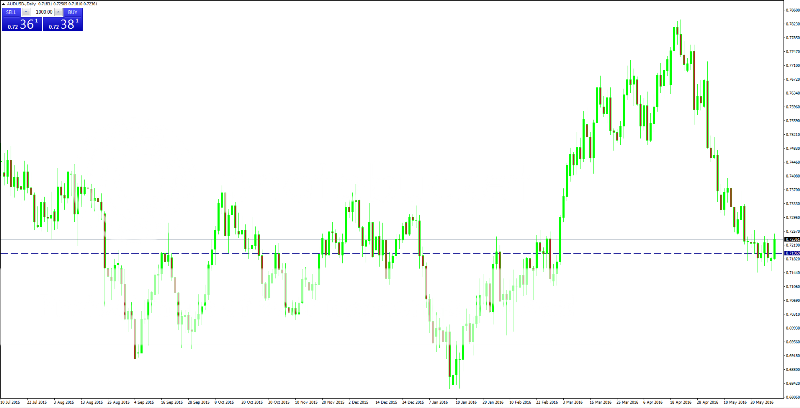Viewport: 800px width, 408px height.
Task: Select the blue dashed horizontal line
Action: (x=391, y=253)
